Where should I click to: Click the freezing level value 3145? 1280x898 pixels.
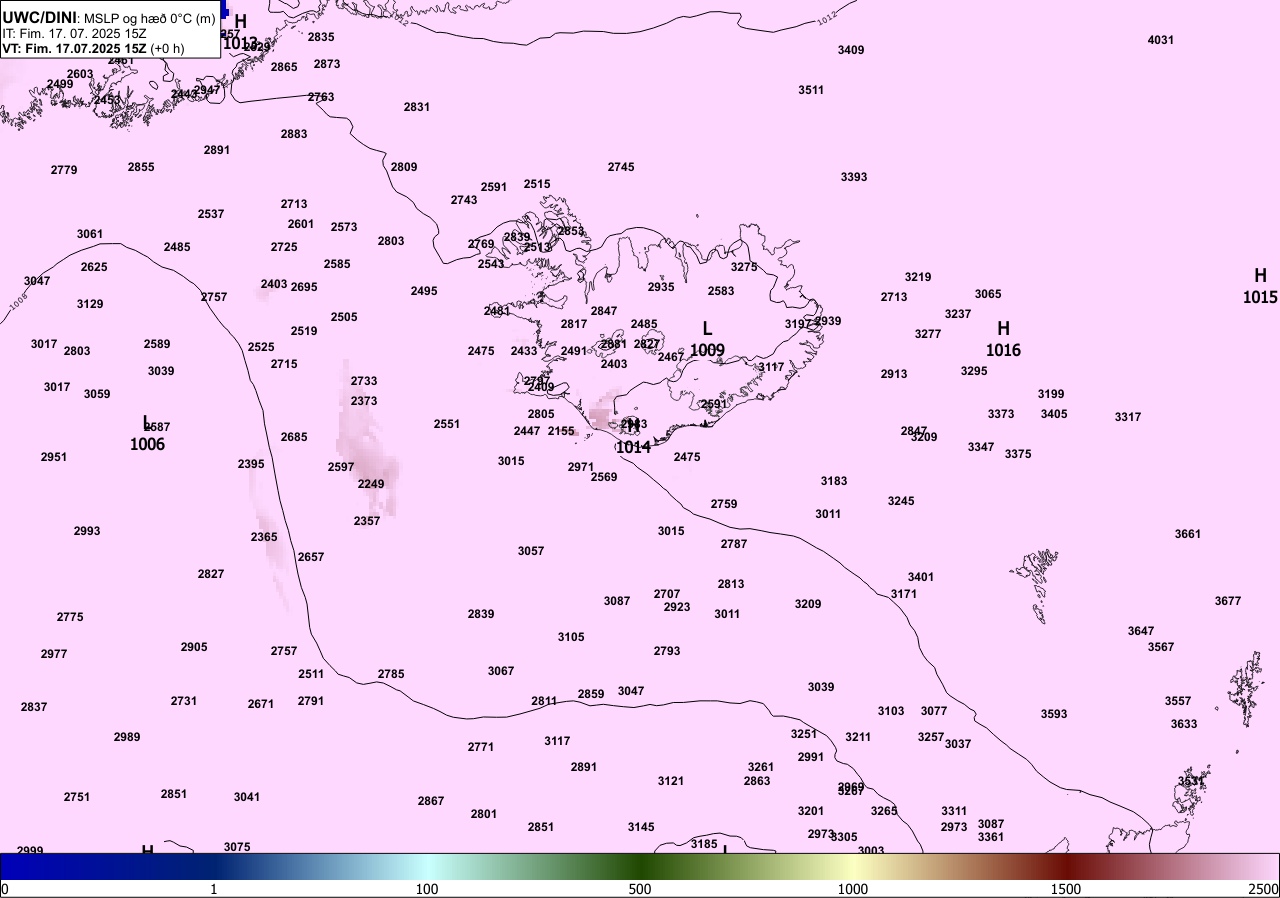pyautogui.click(x=641, y=827)
